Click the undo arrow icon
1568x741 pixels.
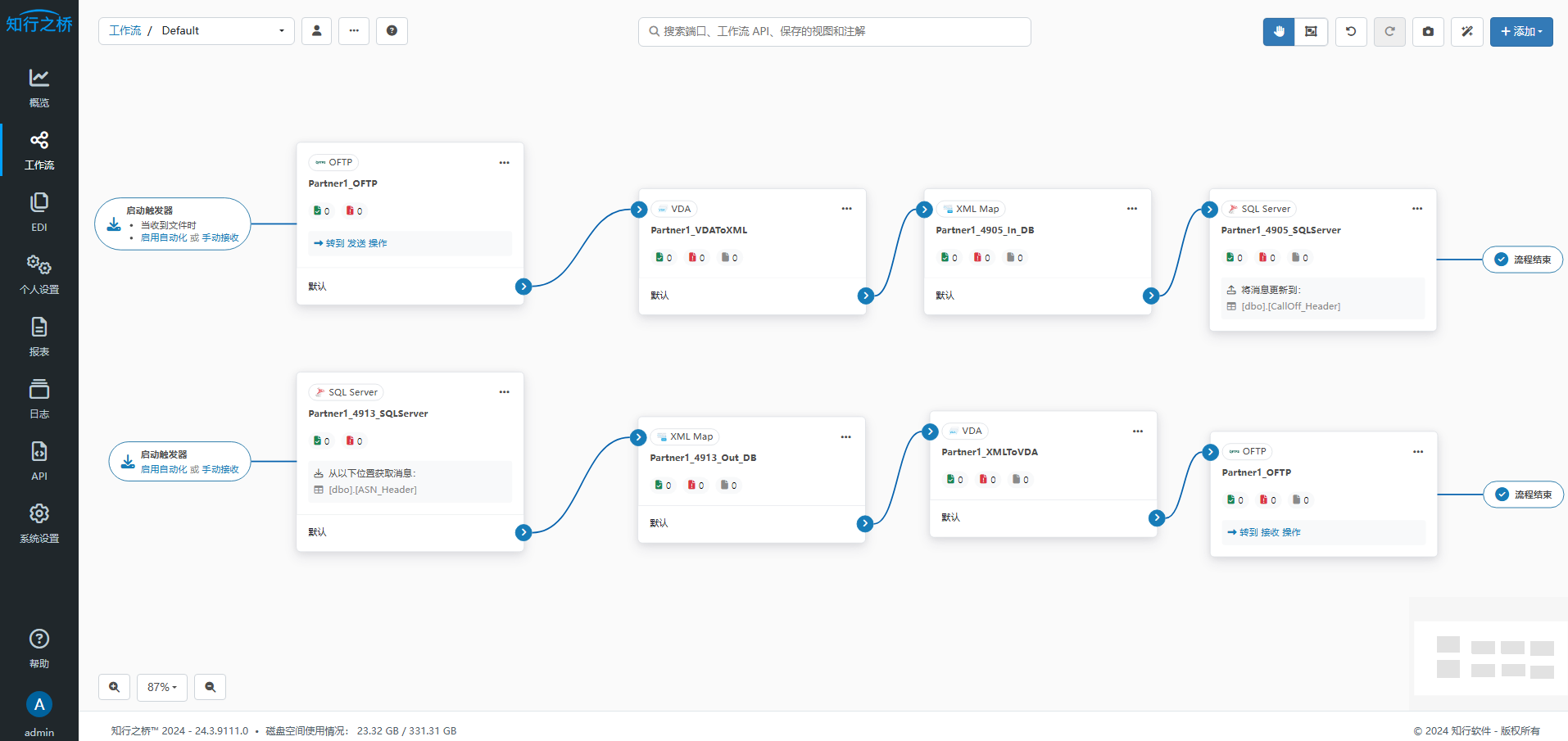pyautogui.click(x=1351, y=31)
